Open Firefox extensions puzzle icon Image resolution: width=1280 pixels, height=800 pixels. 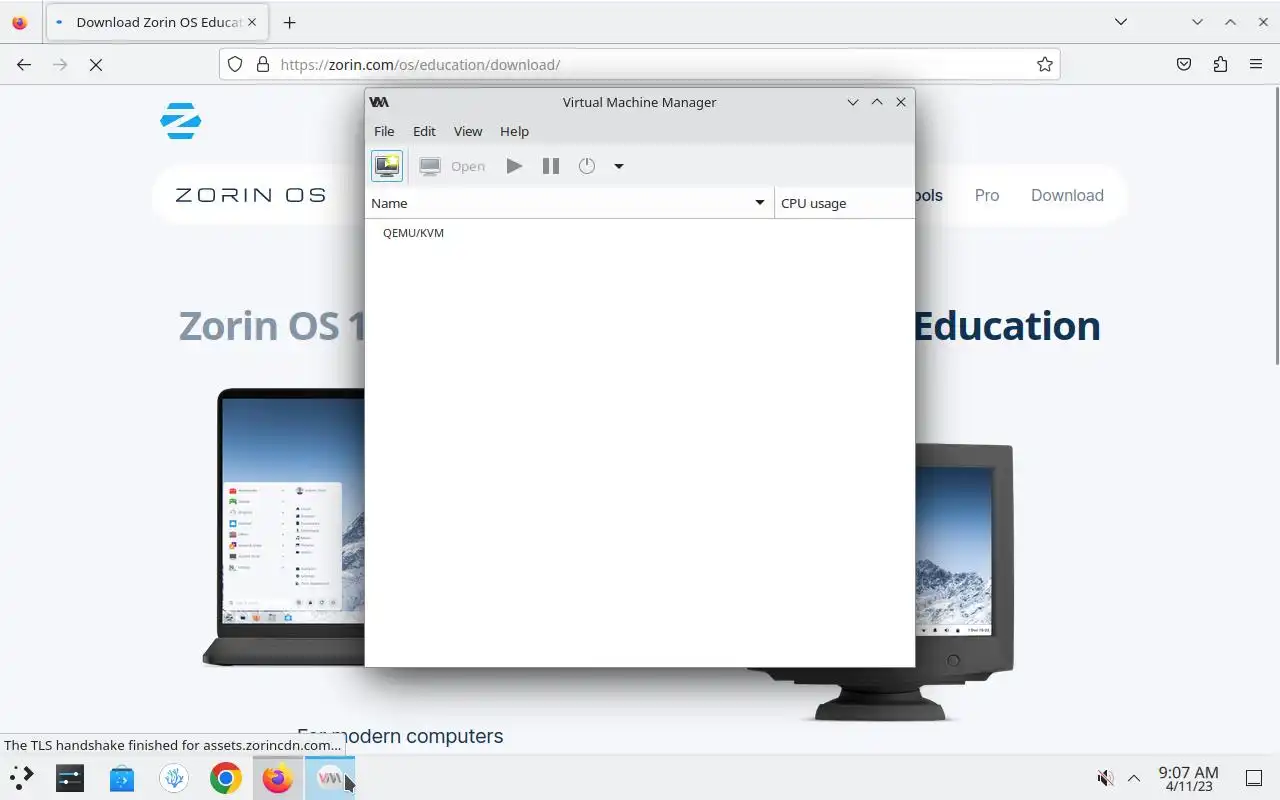point(1220,64)
